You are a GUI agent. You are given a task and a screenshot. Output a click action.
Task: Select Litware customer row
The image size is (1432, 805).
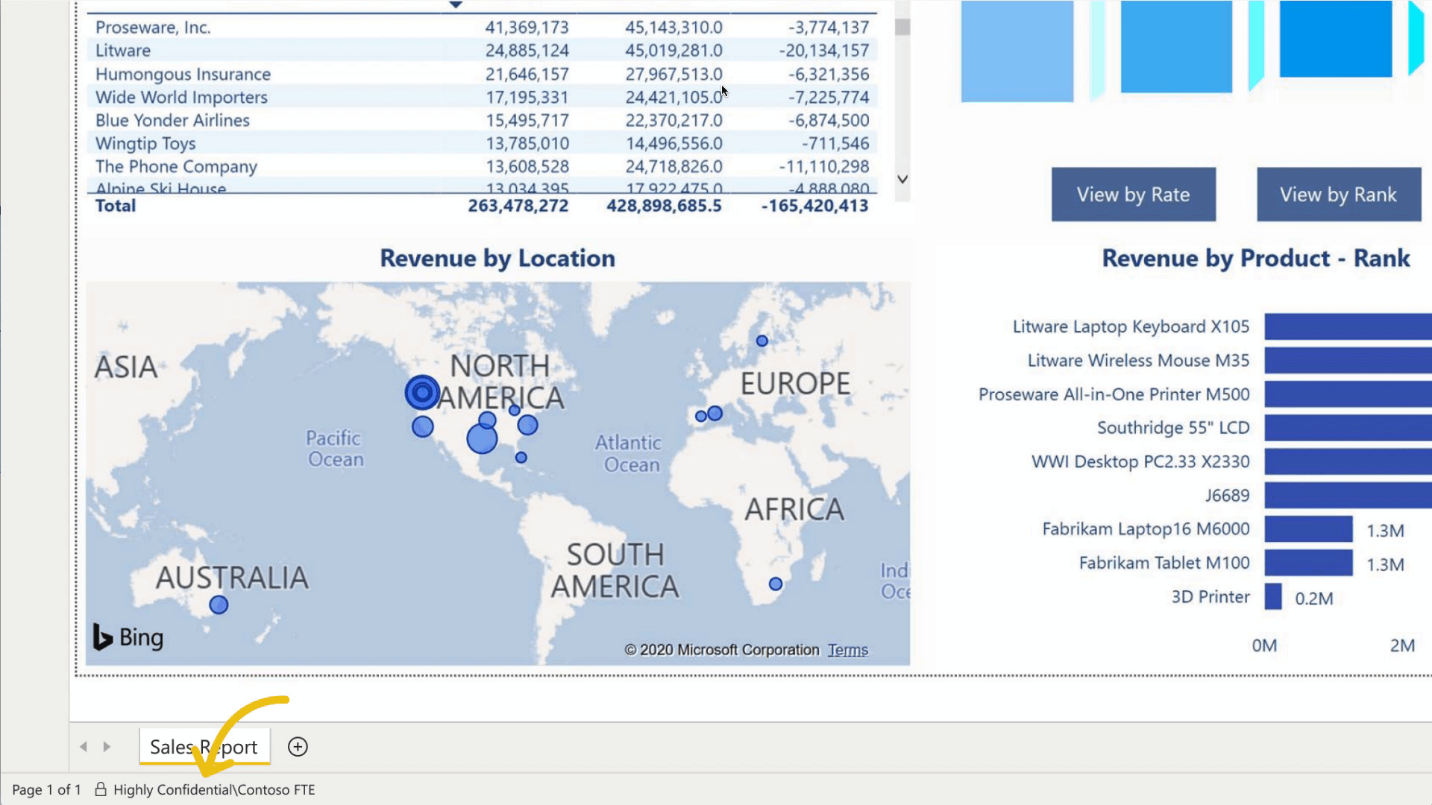tap(482, 50)
